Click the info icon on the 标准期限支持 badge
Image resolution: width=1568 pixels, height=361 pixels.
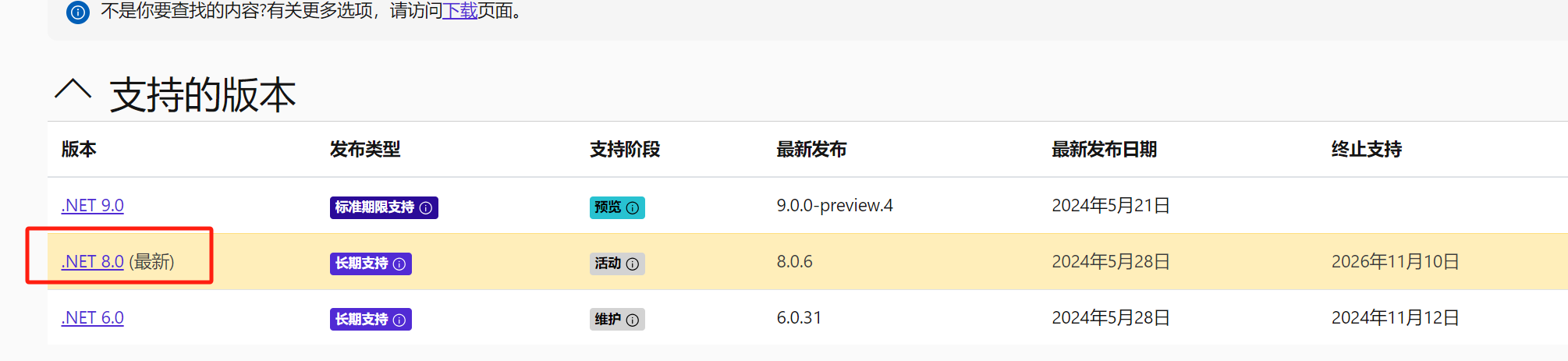pyautogui.click(x=426, y=208)
